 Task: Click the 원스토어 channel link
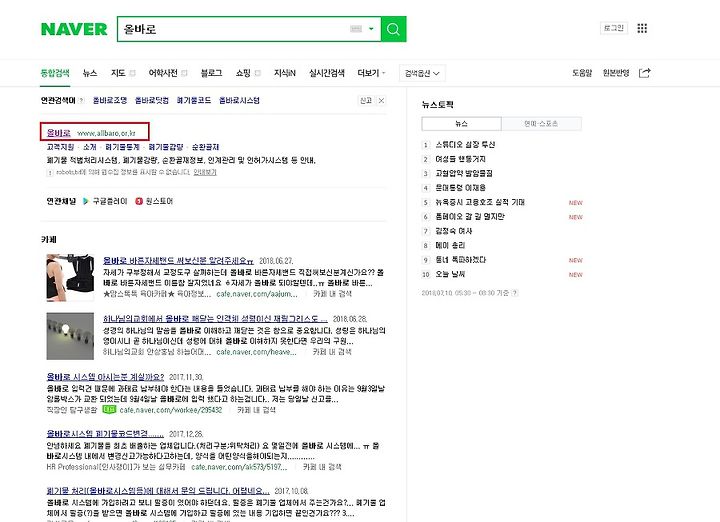coord(159,201)
